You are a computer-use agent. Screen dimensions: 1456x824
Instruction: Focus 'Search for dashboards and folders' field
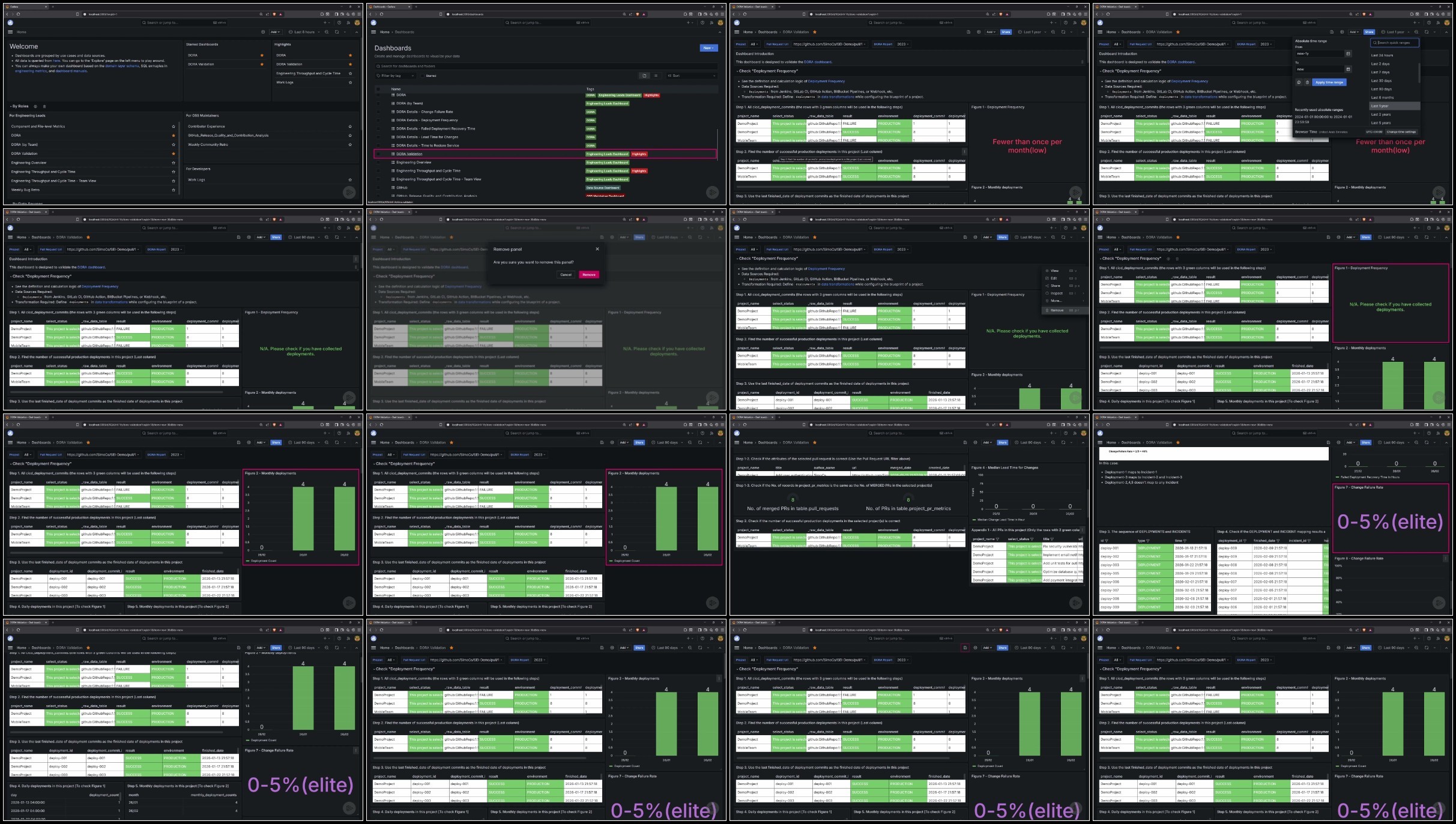(545, 66)
